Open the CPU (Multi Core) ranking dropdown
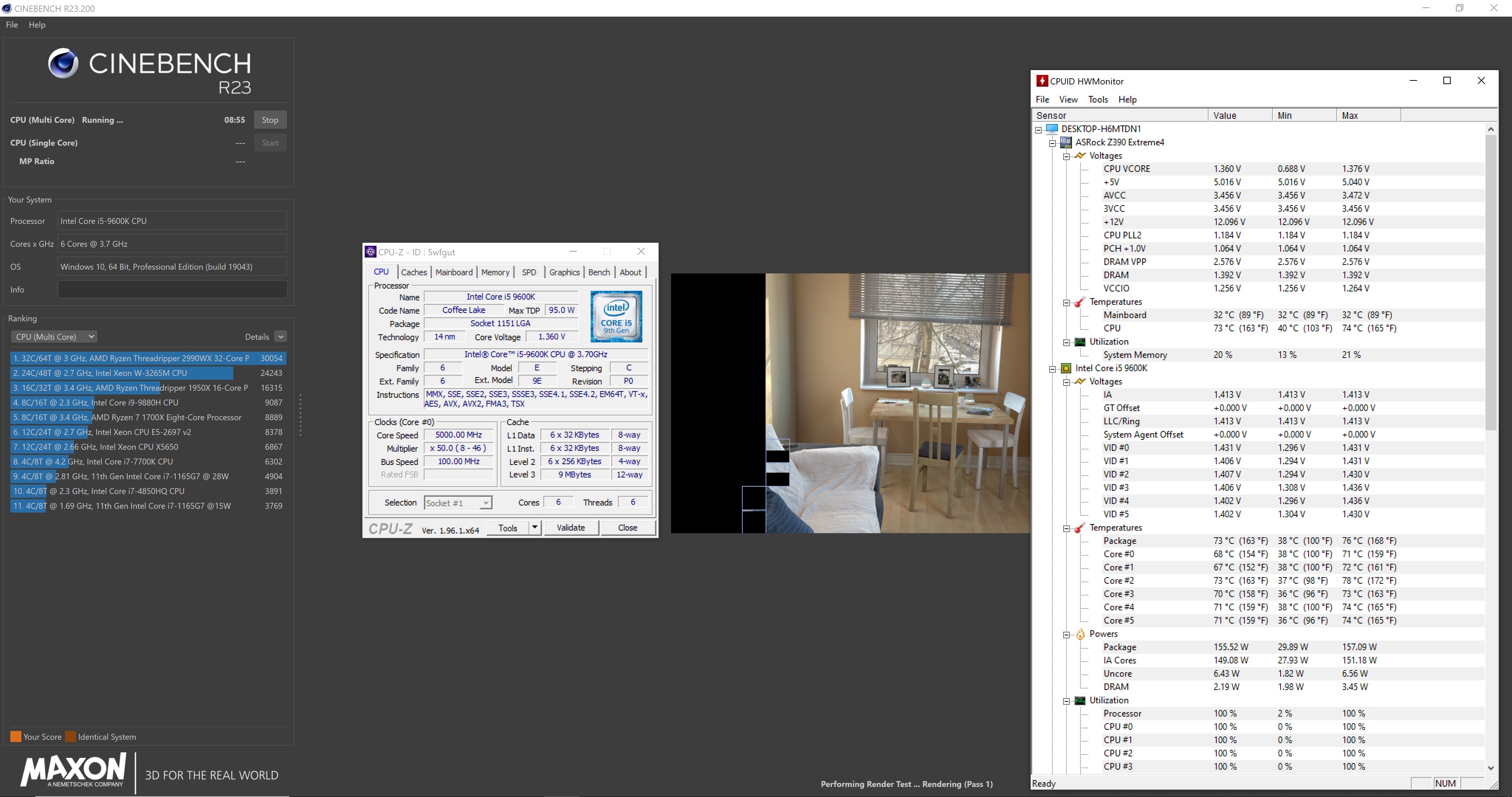Viewport: 1512px width, 797px height. 54,337
